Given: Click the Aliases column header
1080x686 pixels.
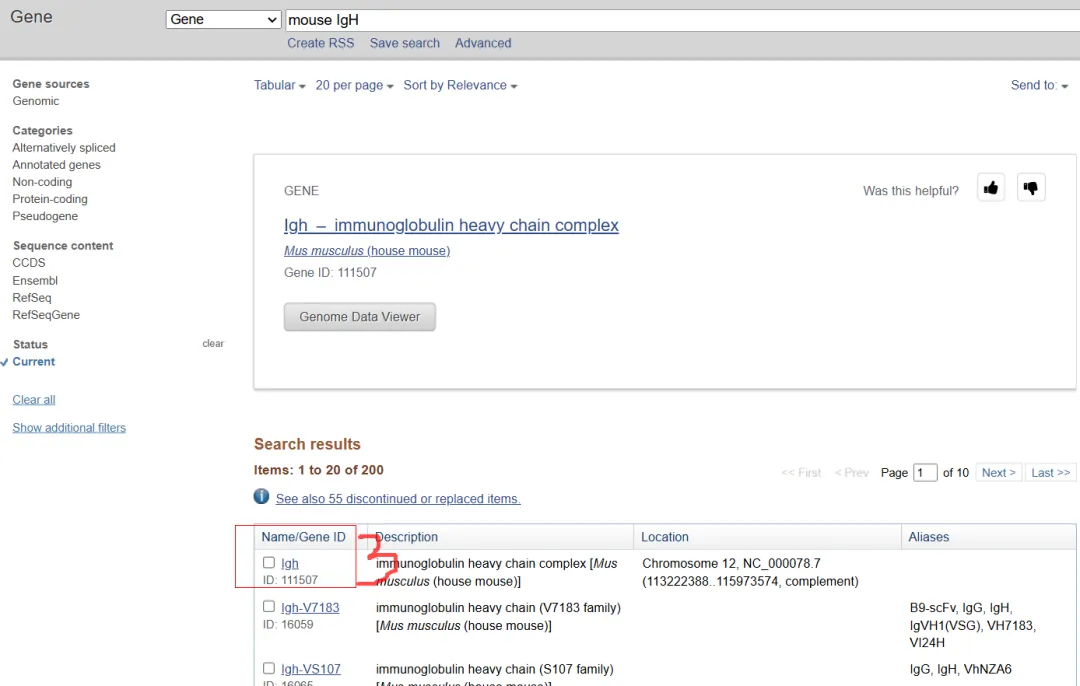Looking at the screenshot, I should pos(928,537).
